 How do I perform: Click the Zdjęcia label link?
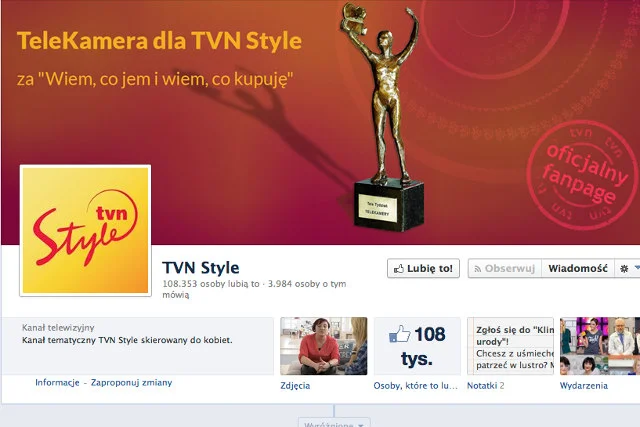(295, 385)
